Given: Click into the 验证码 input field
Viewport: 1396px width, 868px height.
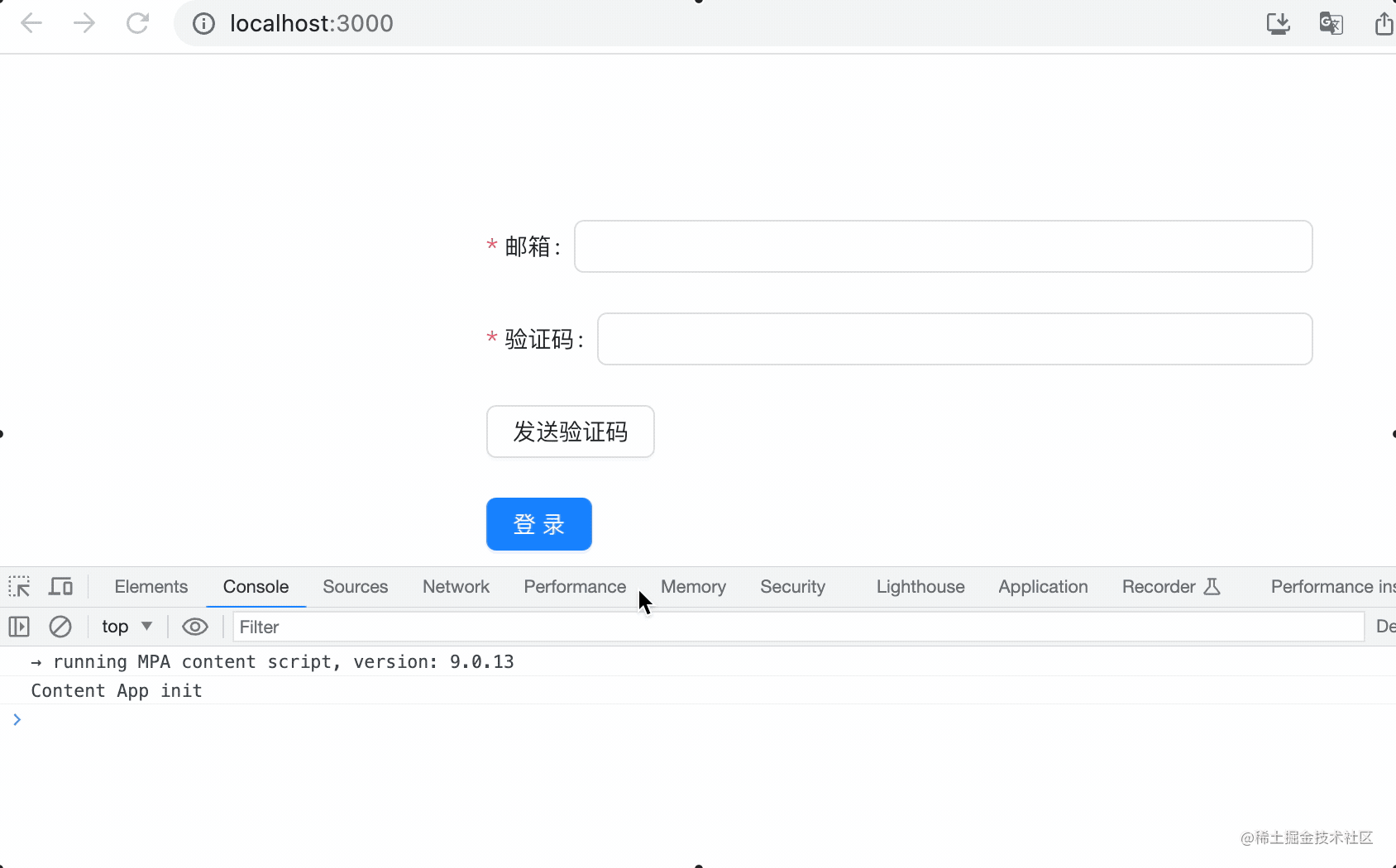Looking at the screenshot, I should tap(954, 339).
